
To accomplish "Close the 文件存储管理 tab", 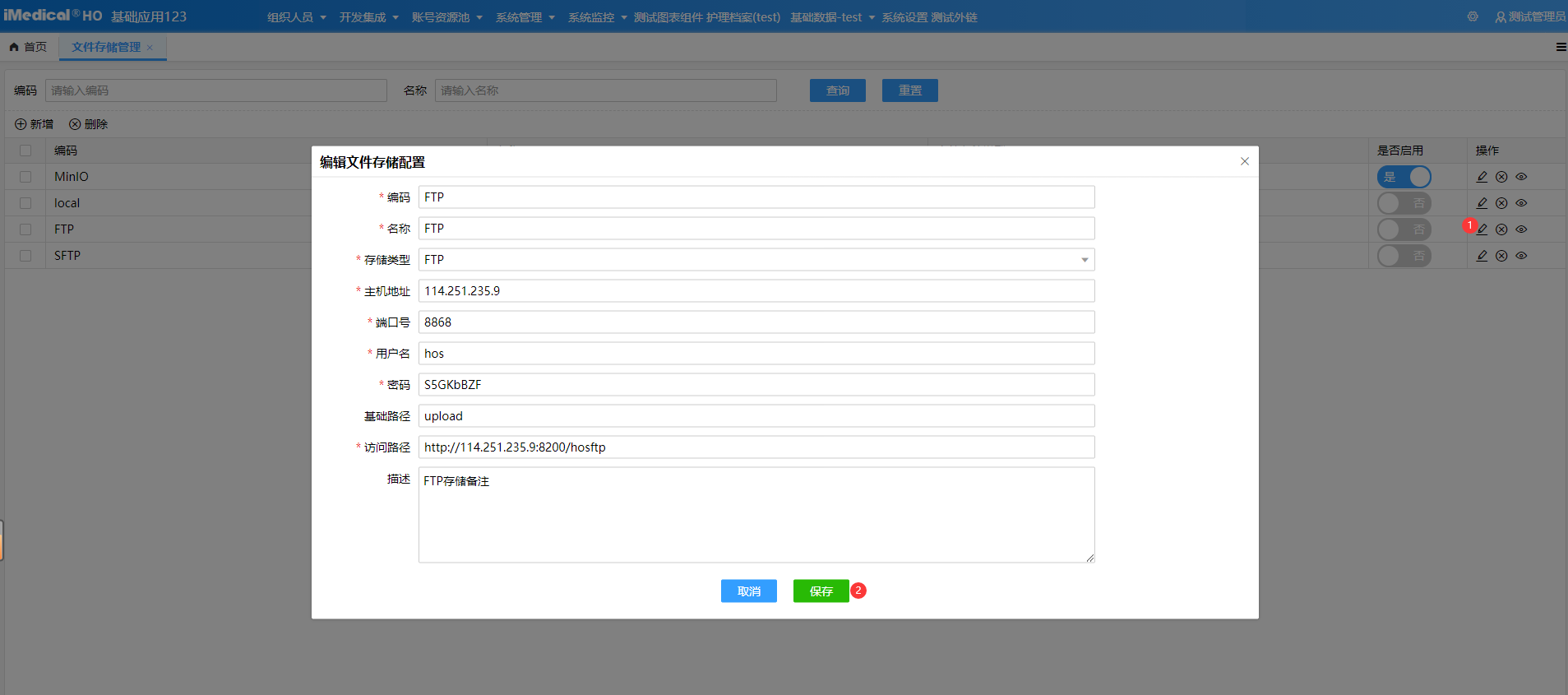I will (x=150, y=48).
